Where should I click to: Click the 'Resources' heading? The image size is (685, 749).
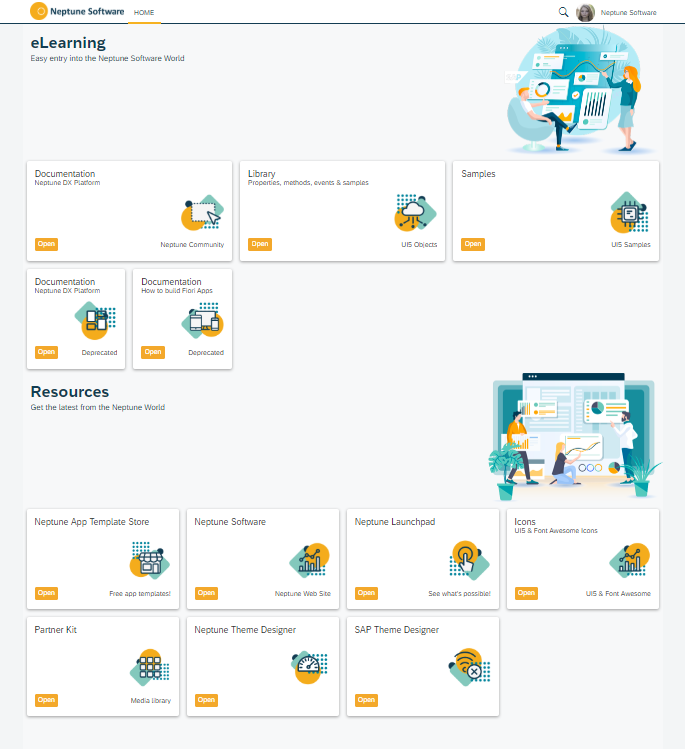(x=70, y=392)
